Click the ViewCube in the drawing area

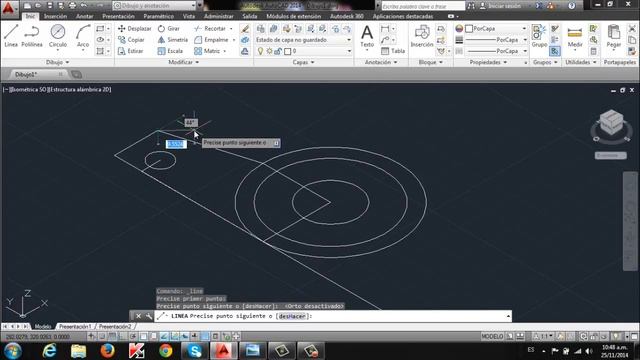point(611,122)
